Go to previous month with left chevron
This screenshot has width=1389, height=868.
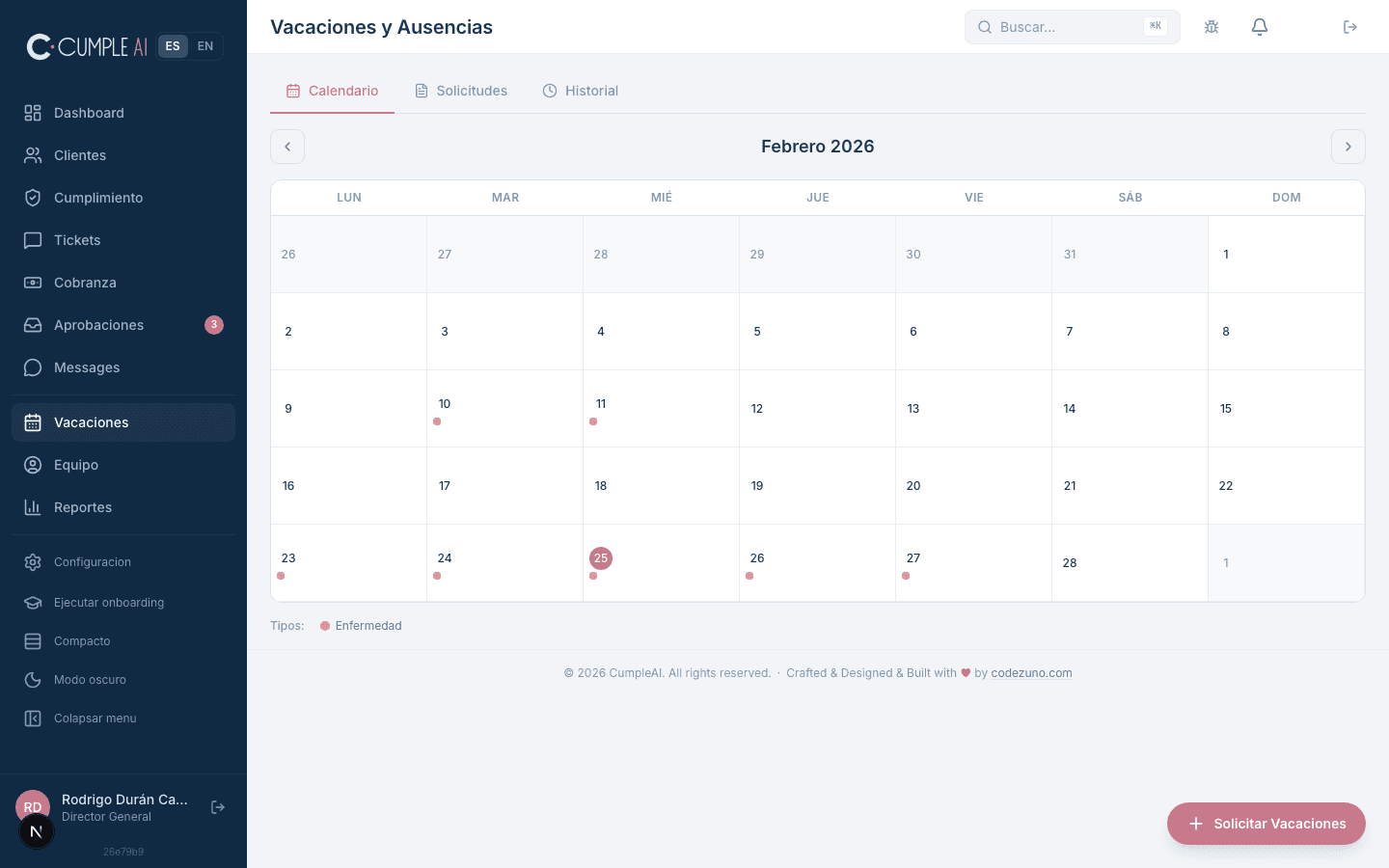[x=287, y=147]
